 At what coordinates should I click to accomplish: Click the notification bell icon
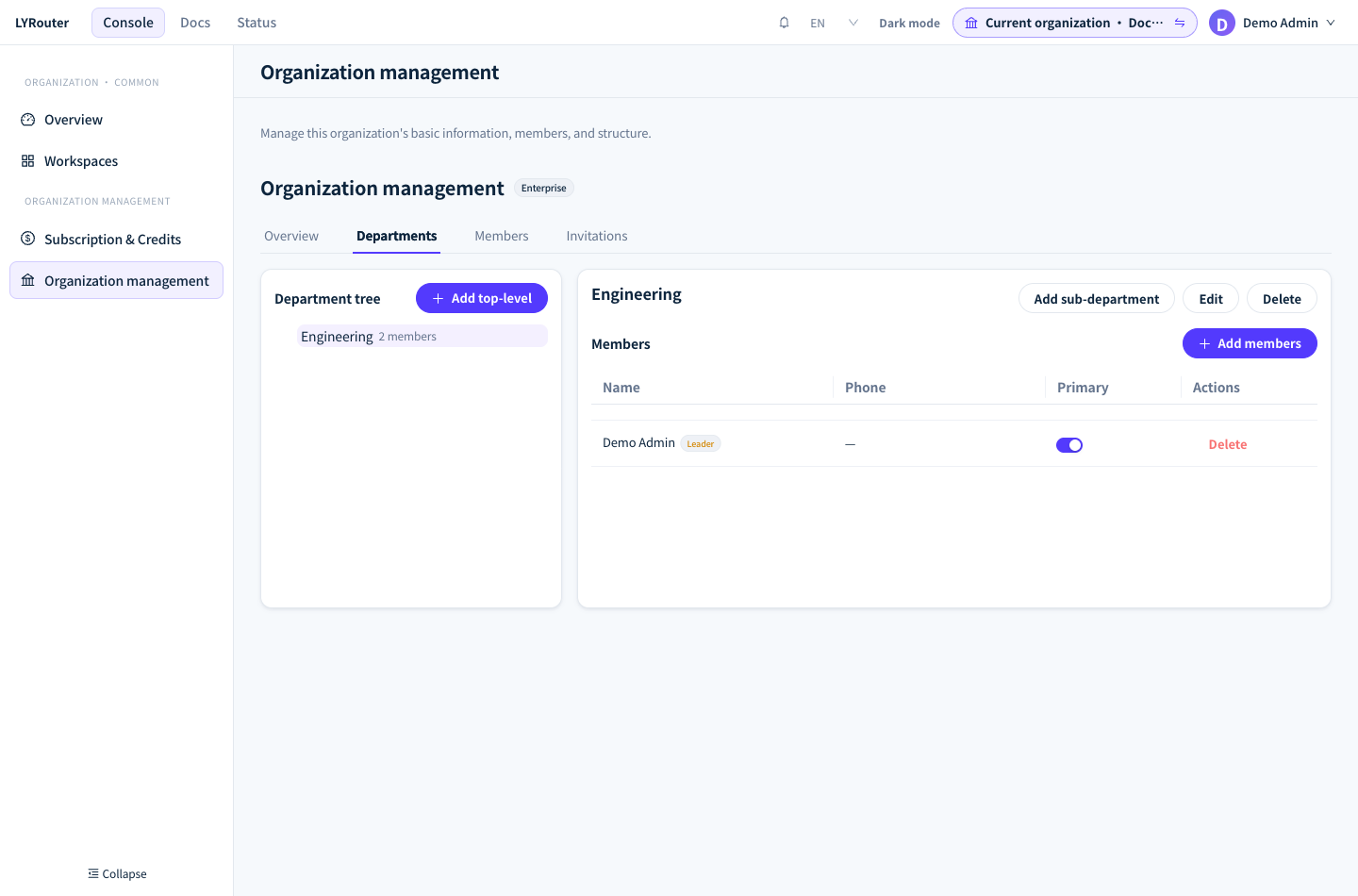(784, 23)
